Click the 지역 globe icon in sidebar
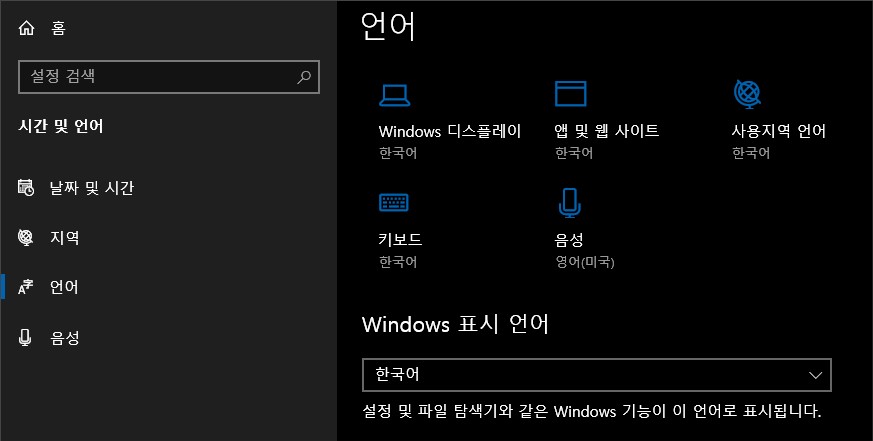 26,237
